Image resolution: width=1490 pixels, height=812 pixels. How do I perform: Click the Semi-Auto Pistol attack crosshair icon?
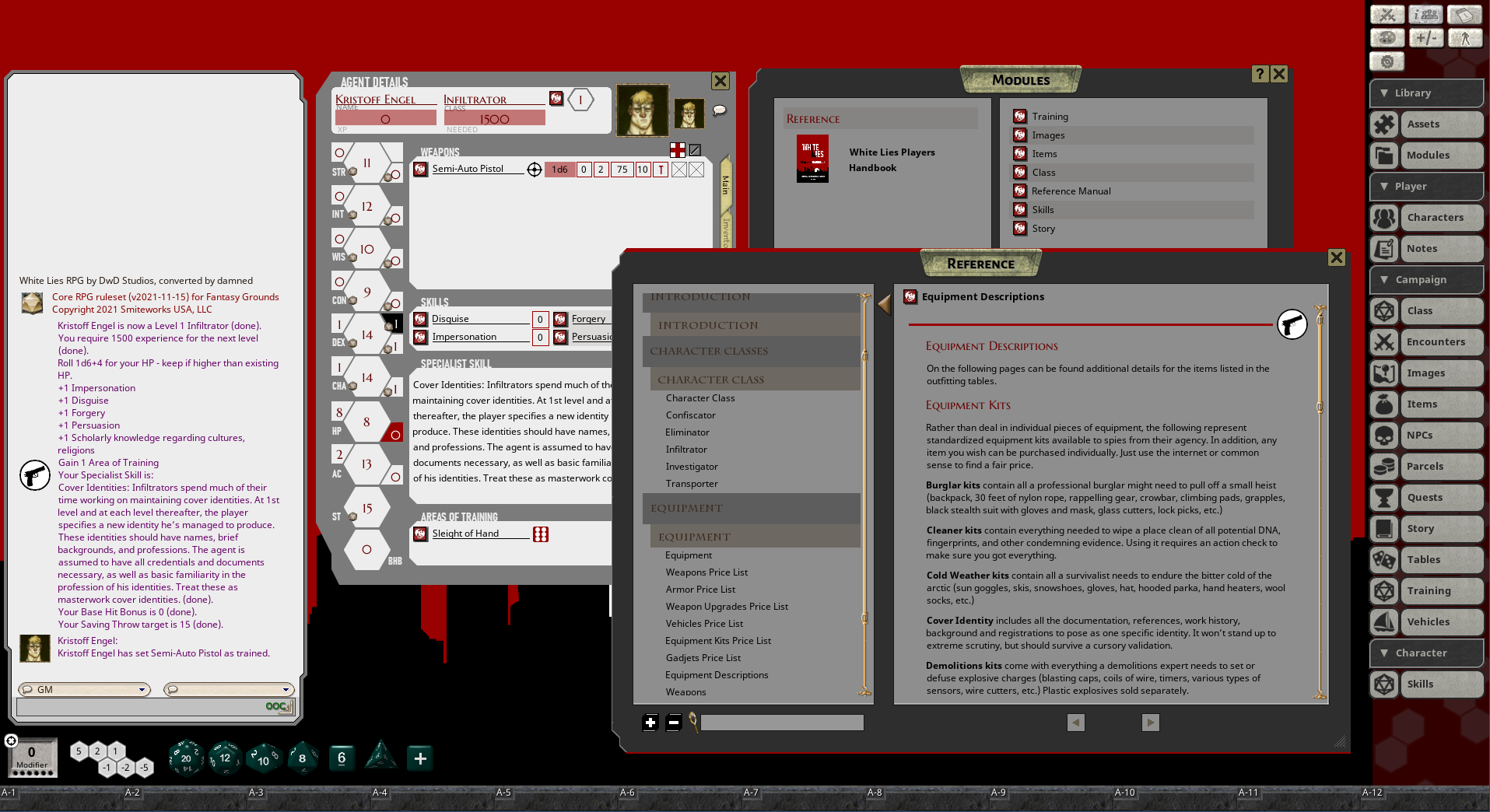point(535,170)
